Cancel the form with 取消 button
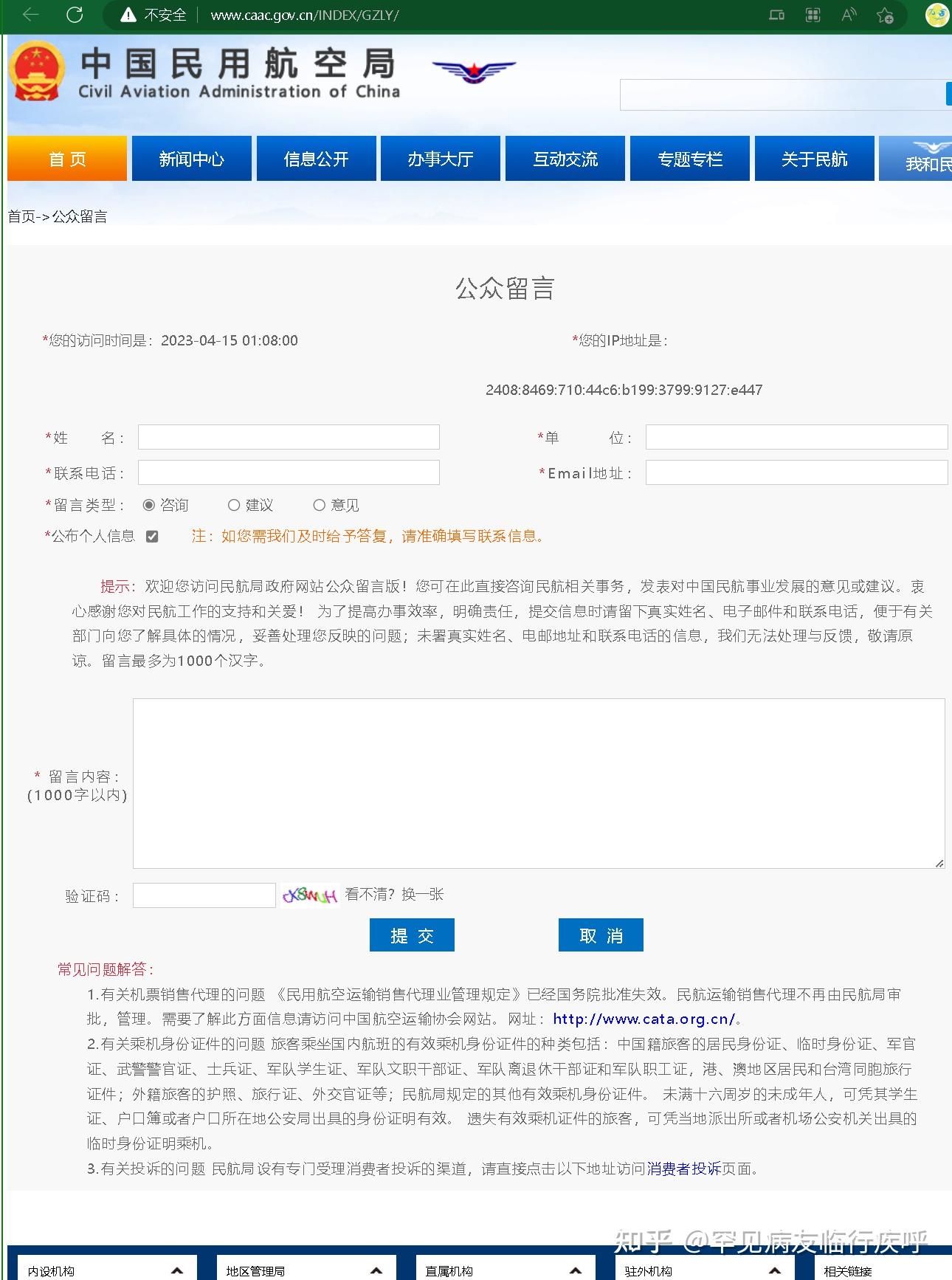The height and width of the screenshot is (1280, 952). click(601, 935)
